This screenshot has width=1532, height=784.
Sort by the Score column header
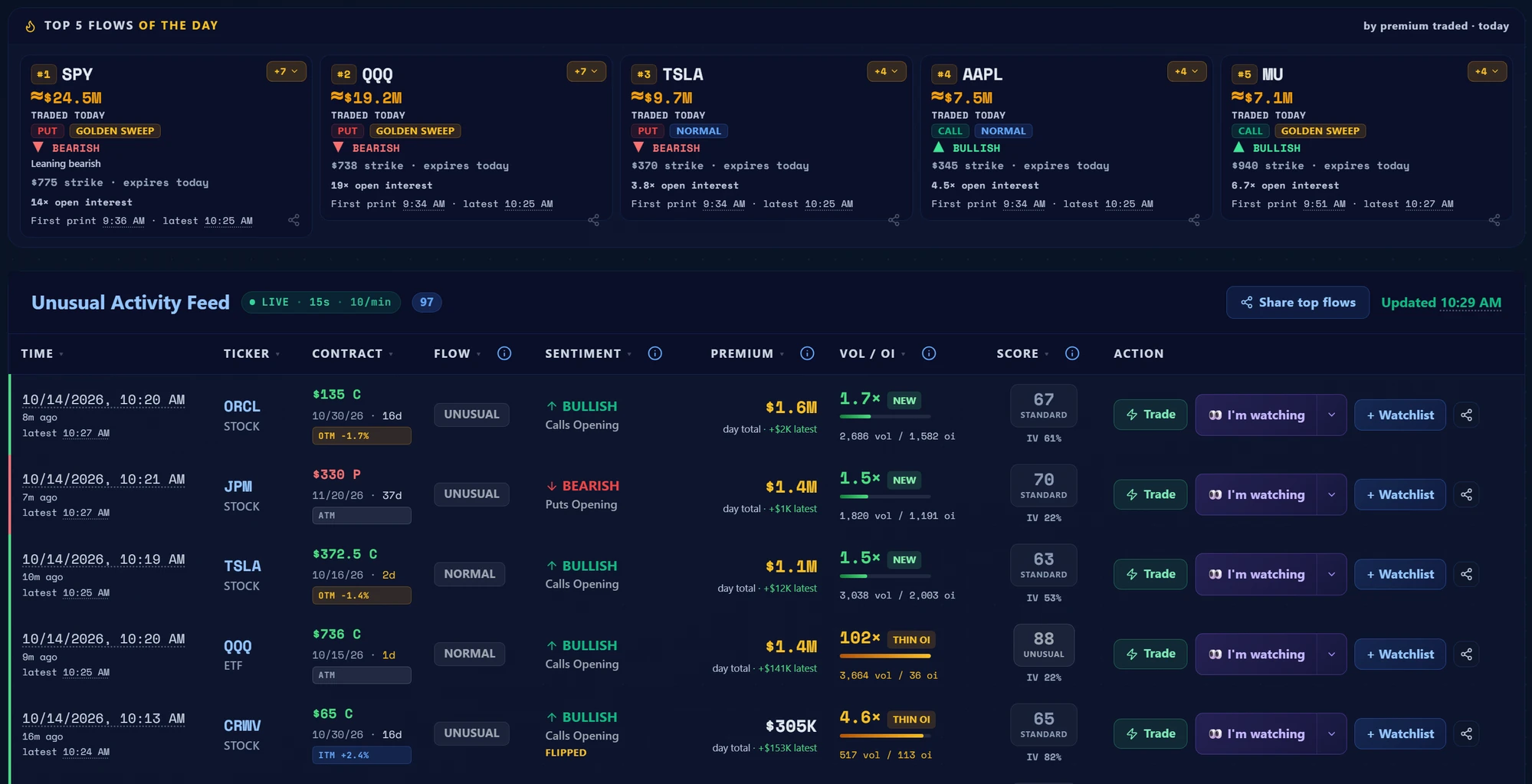click(1023, 353)
